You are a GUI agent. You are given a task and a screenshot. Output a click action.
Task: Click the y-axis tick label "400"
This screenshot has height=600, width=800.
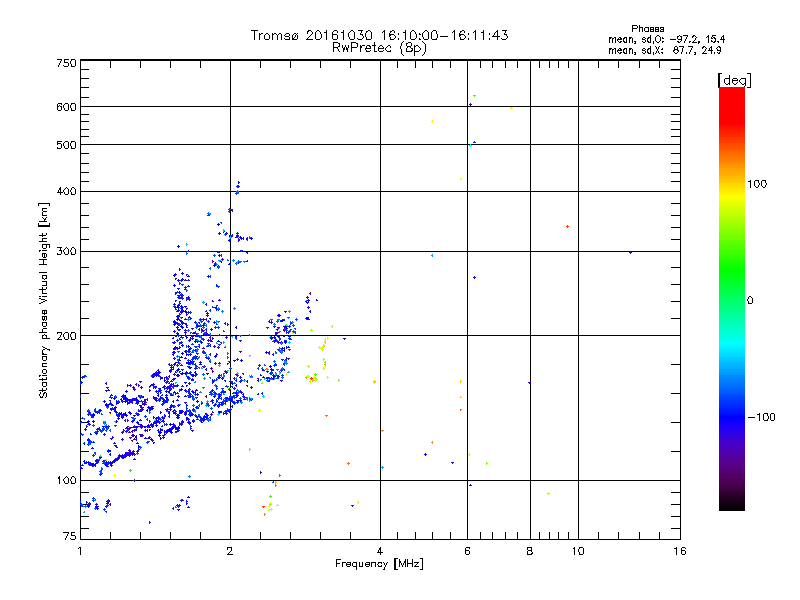tap(66, 191)
